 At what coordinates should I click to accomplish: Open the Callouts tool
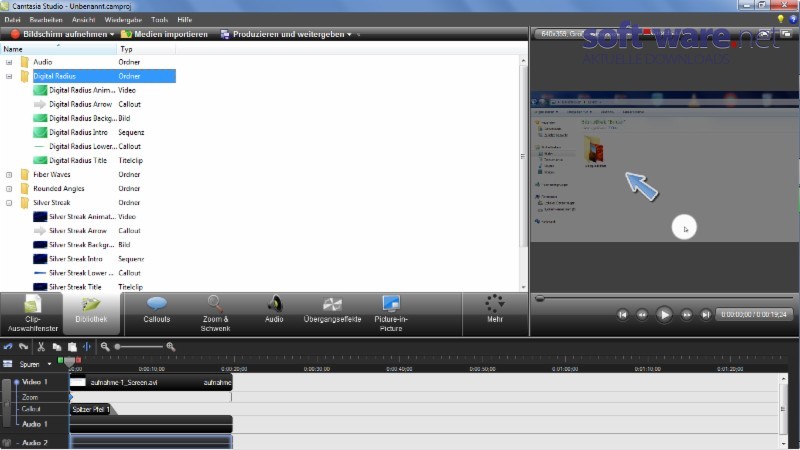157,310
